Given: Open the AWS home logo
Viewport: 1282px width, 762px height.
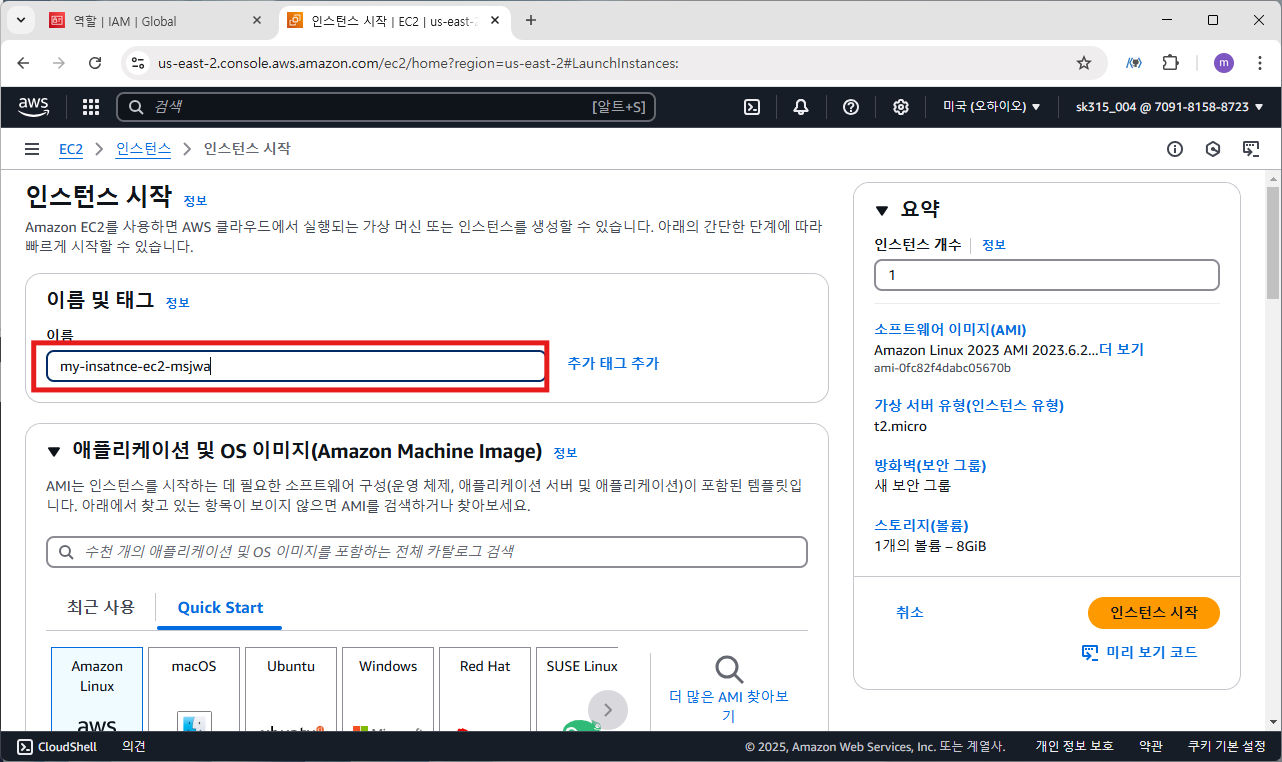Looking at the screenshot, I should (x=33, y=106).
